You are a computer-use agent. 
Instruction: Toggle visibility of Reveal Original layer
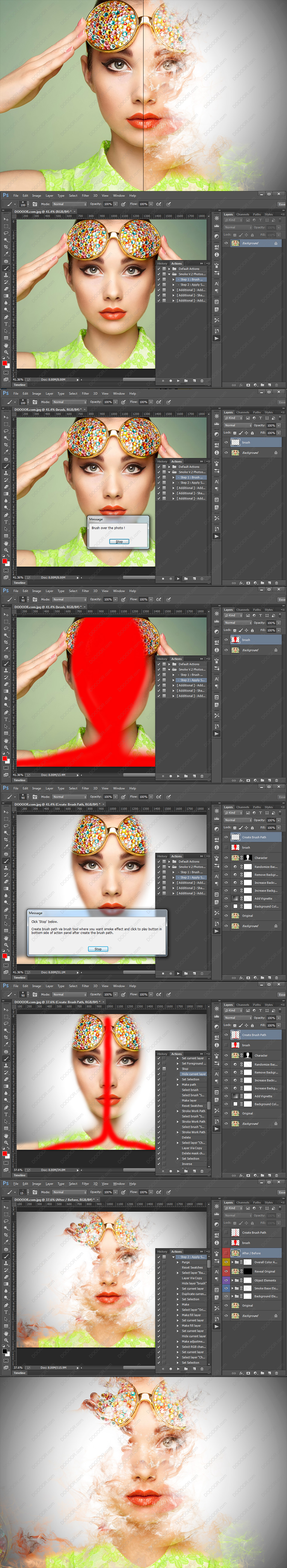227,1271
